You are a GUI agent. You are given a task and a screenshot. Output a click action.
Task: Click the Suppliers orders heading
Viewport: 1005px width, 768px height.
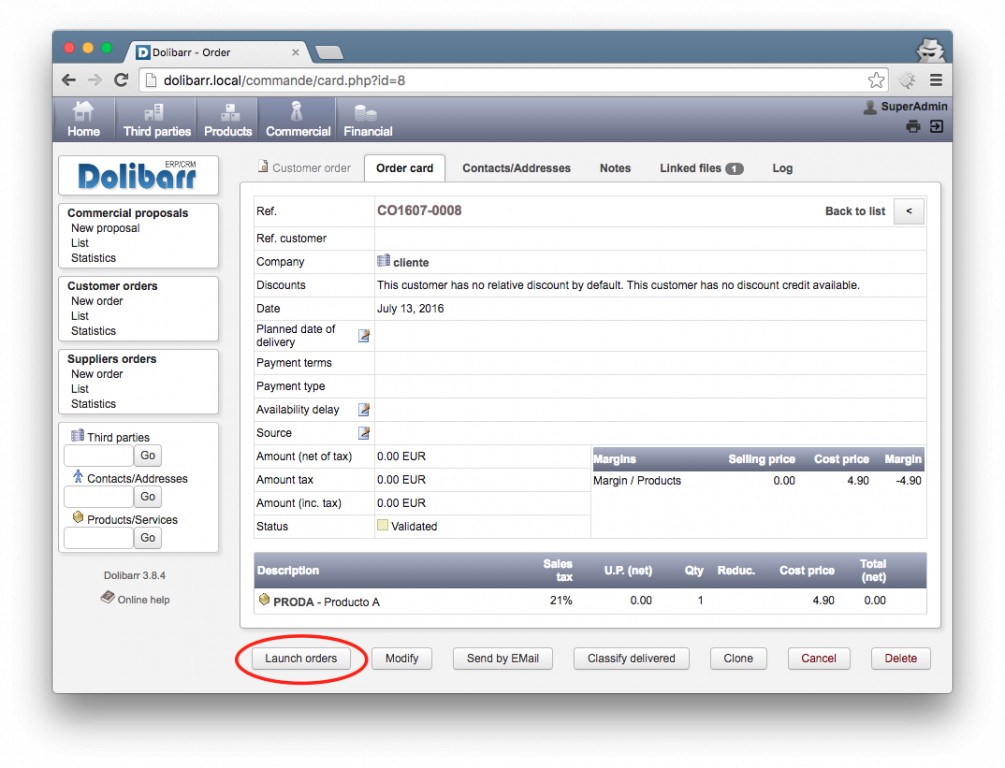coord(112,359)
